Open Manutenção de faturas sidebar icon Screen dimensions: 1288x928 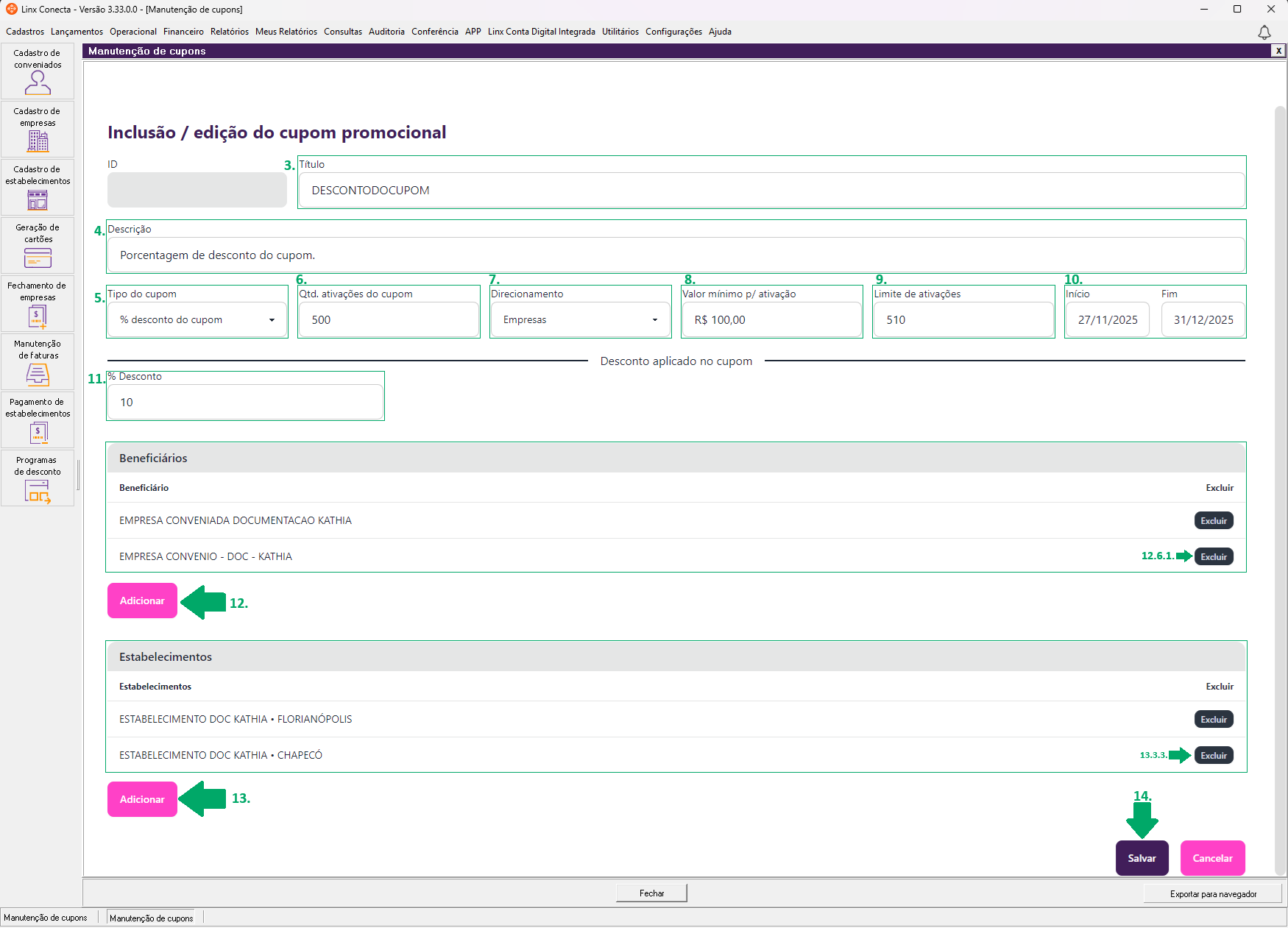point(38,362)
